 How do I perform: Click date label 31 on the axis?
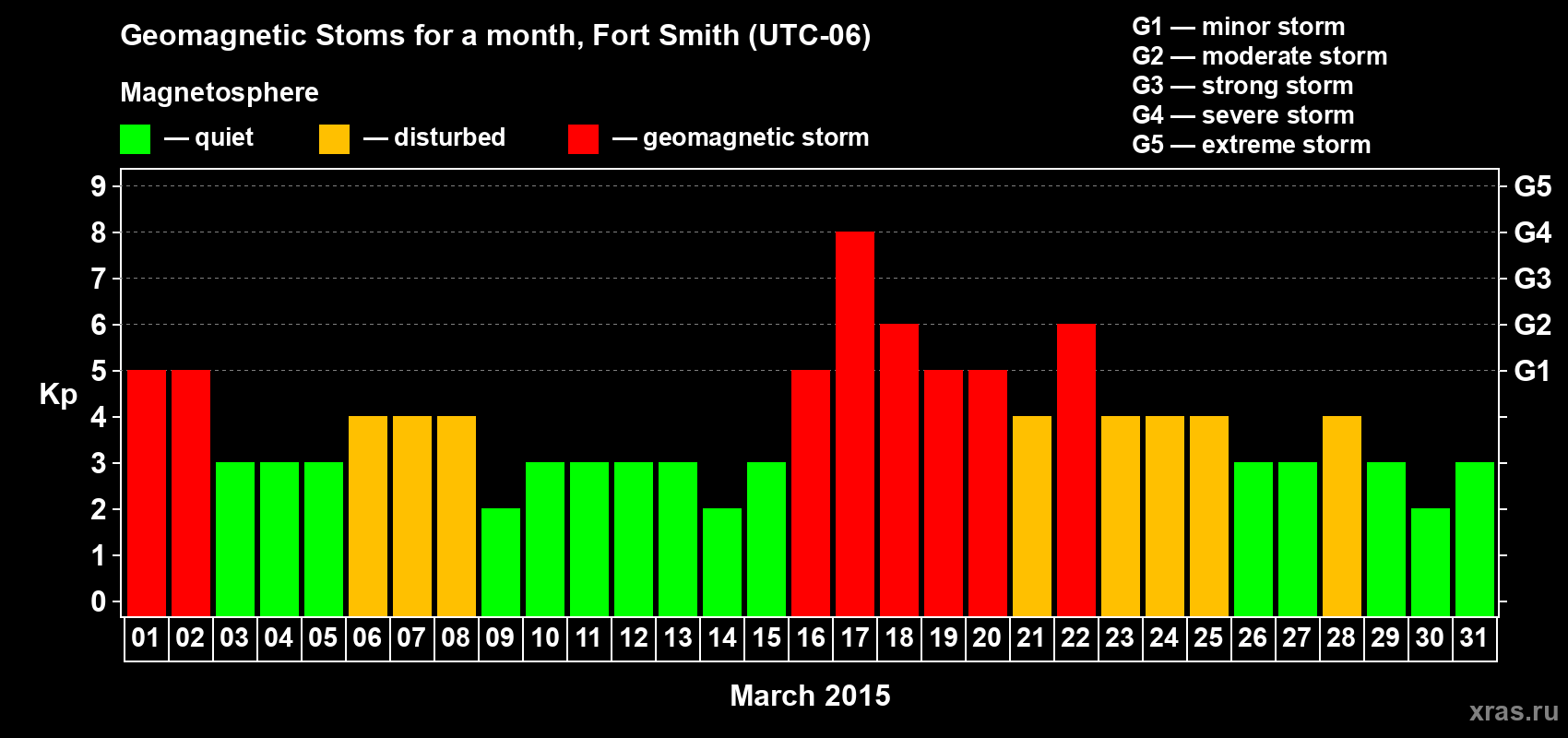pos(1474,637)
